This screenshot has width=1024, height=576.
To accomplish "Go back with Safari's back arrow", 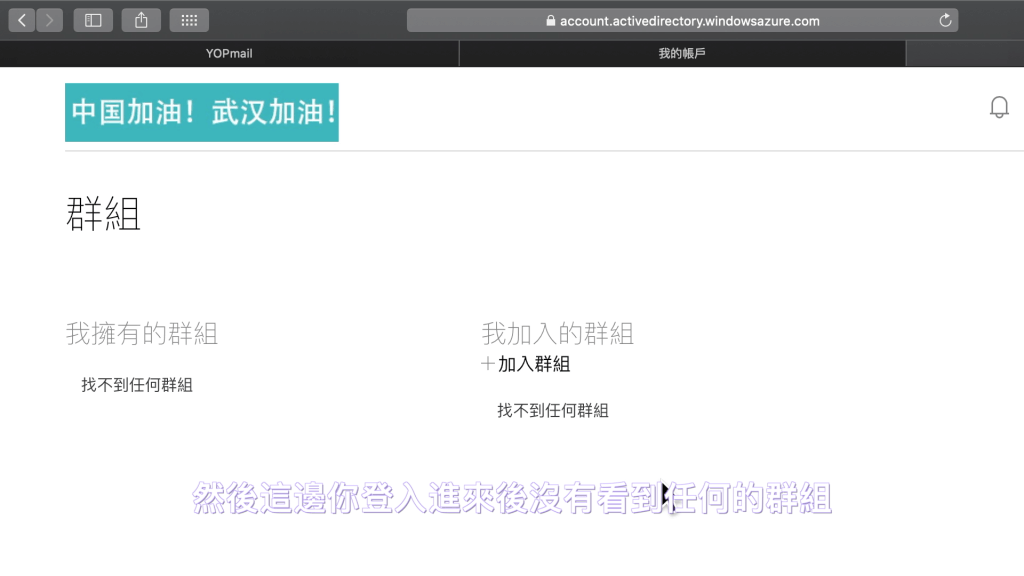I will pos(22,21).
